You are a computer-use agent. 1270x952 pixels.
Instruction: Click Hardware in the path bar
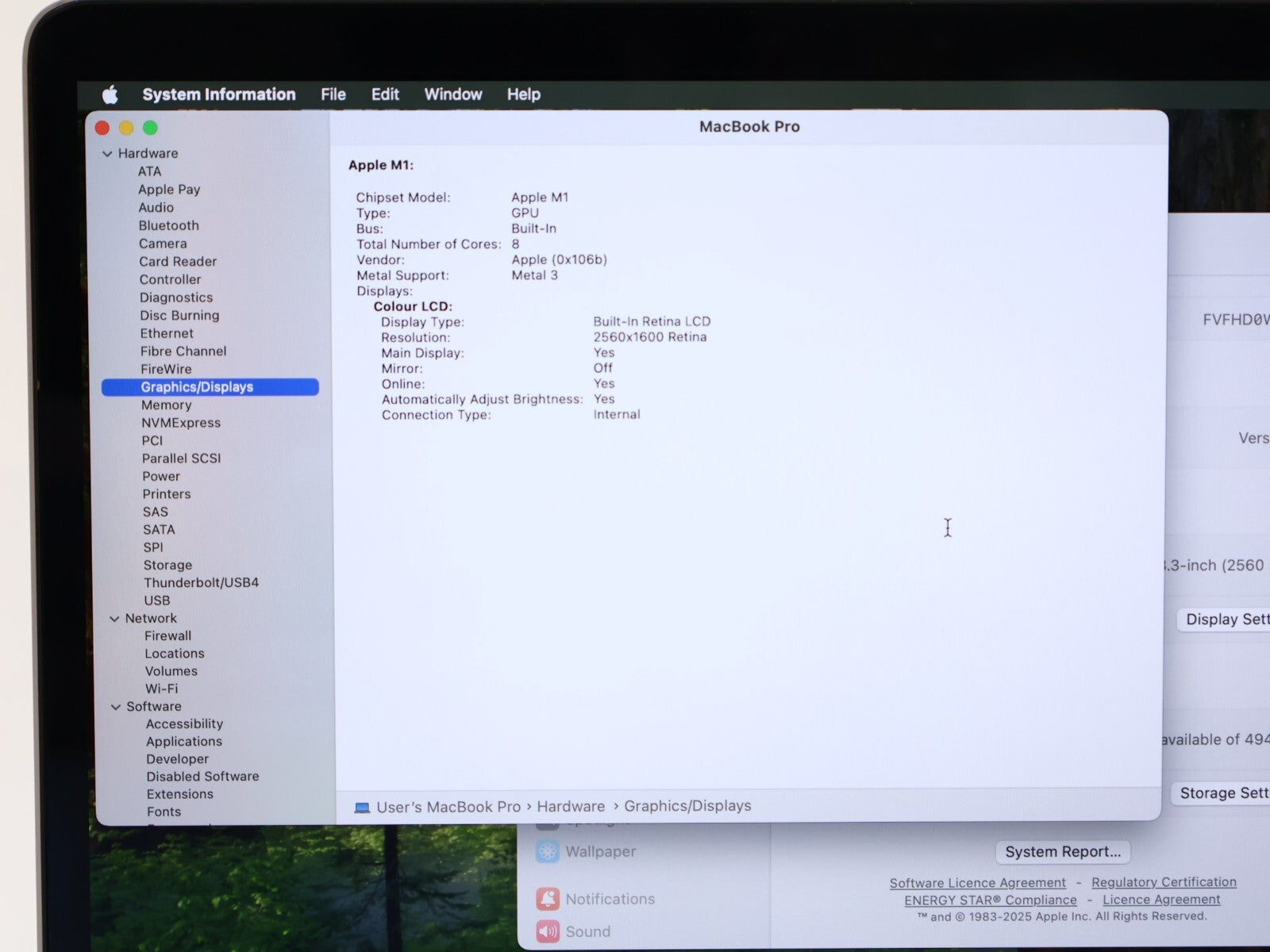(x=571, y=807)
